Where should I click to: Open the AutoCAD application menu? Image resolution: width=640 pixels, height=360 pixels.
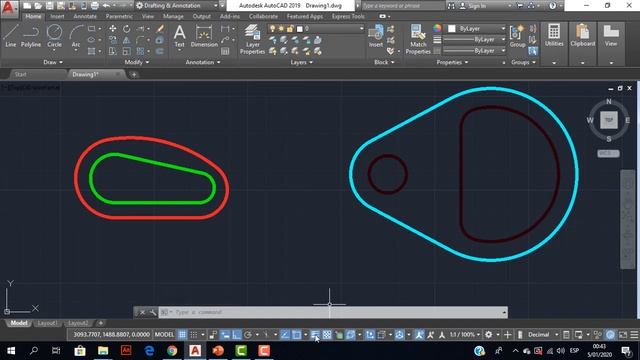coord(9,8)
